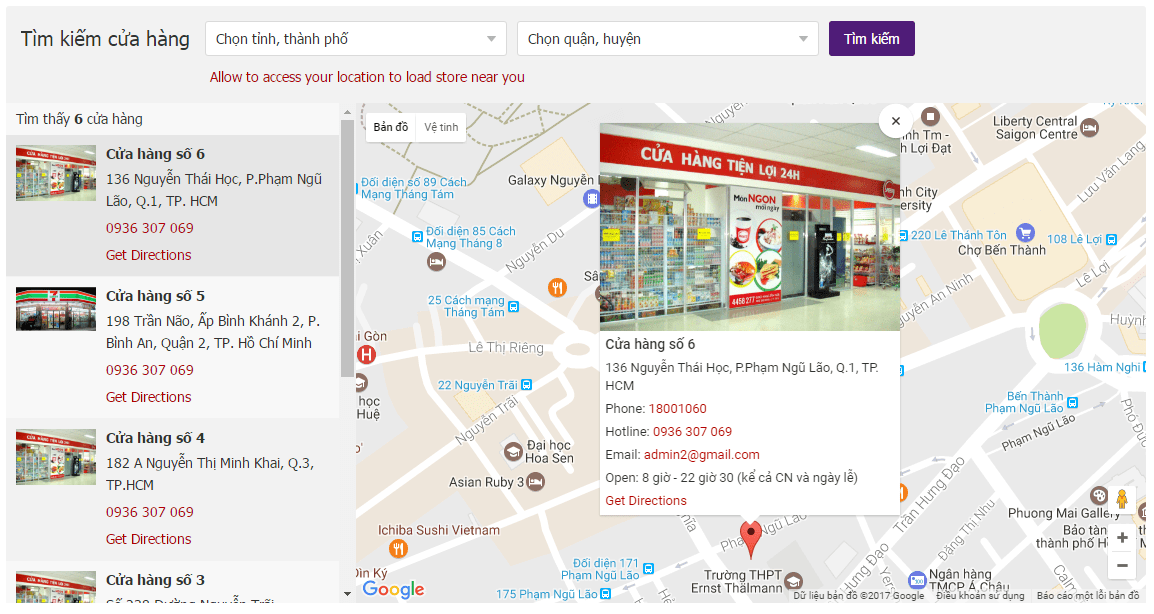Zoom out the map with minus

coord(1122,565)
